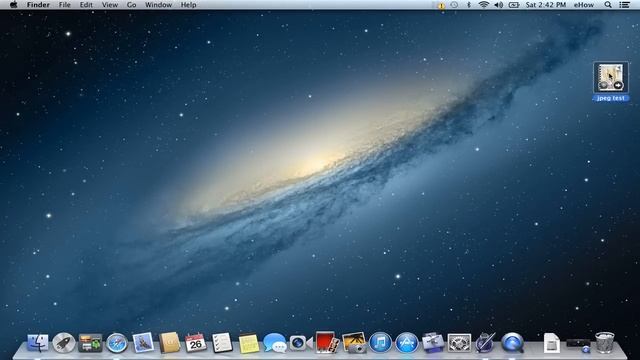Open Photo Booth in the Dock
Screen dimensions: 640x360
[x=327, y=342]
